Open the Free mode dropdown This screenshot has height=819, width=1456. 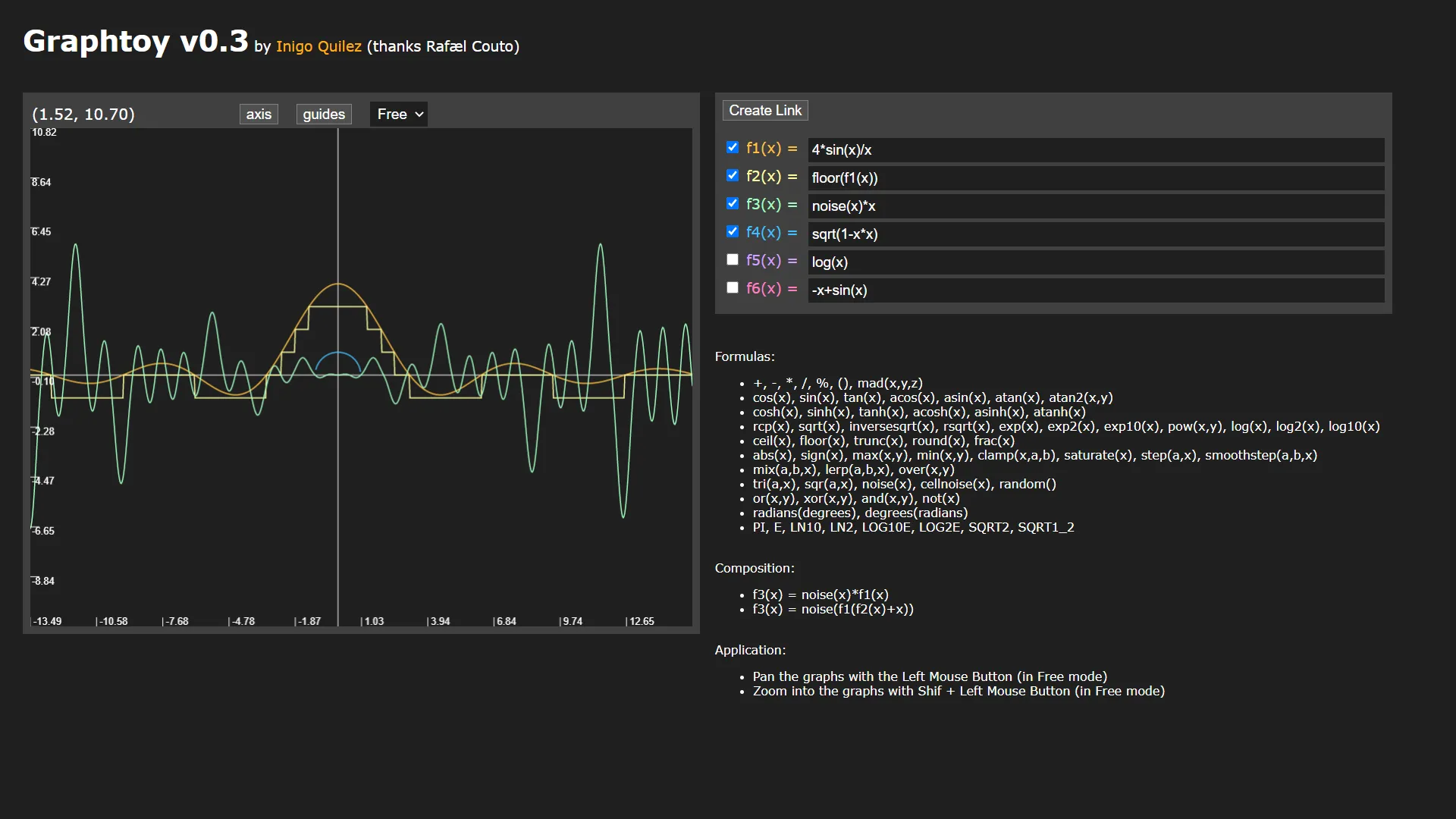tap(399, 114)
